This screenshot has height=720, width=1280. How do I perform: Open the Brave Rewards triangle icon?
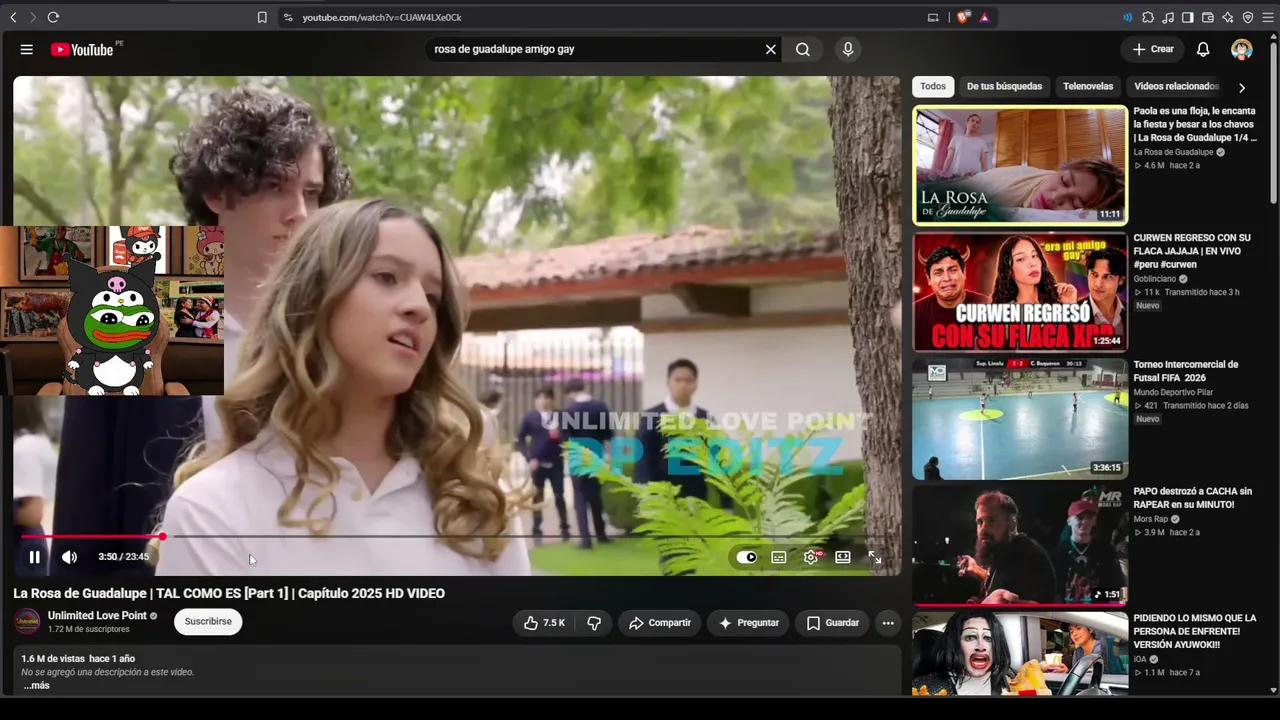click(x=985, y=17)
